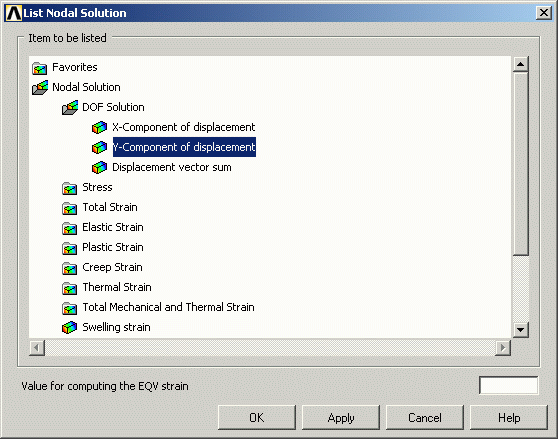Image resolution: width=558 pixels, height=439 pixels.
Task: Select the Swelling strain item label
Action: 116,327
